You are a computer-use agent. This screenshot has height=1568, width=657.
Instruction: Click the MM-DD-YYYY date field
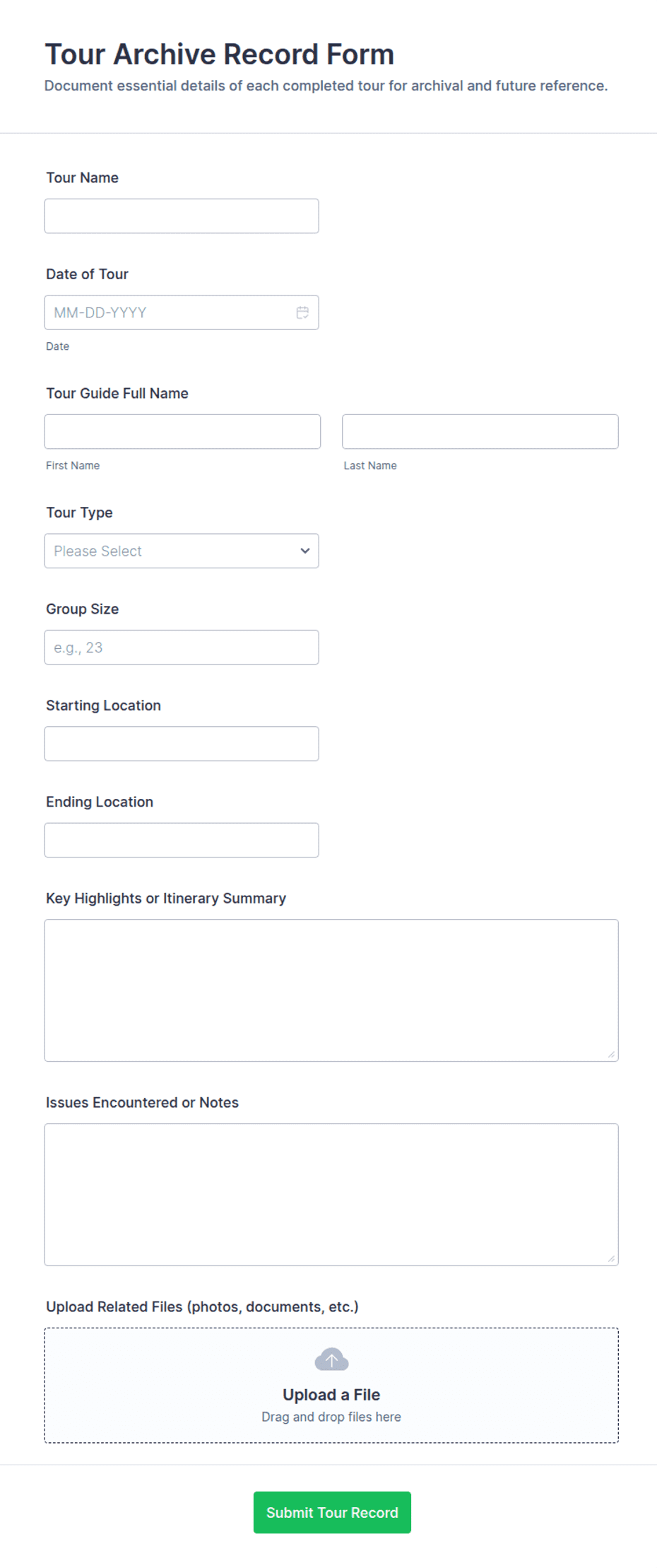(182, 312)
